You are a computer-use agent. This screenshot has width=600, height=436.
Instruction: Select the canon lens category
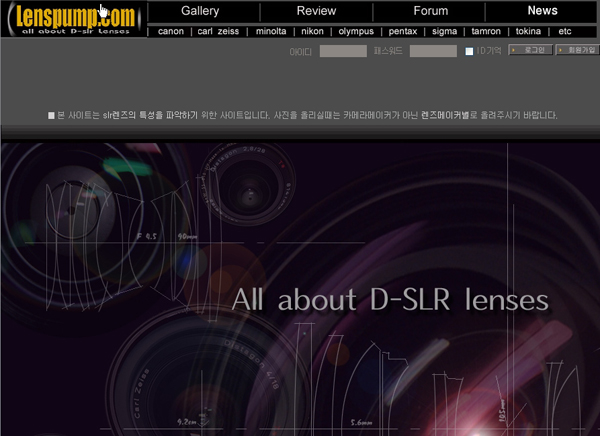pos(171,31)
